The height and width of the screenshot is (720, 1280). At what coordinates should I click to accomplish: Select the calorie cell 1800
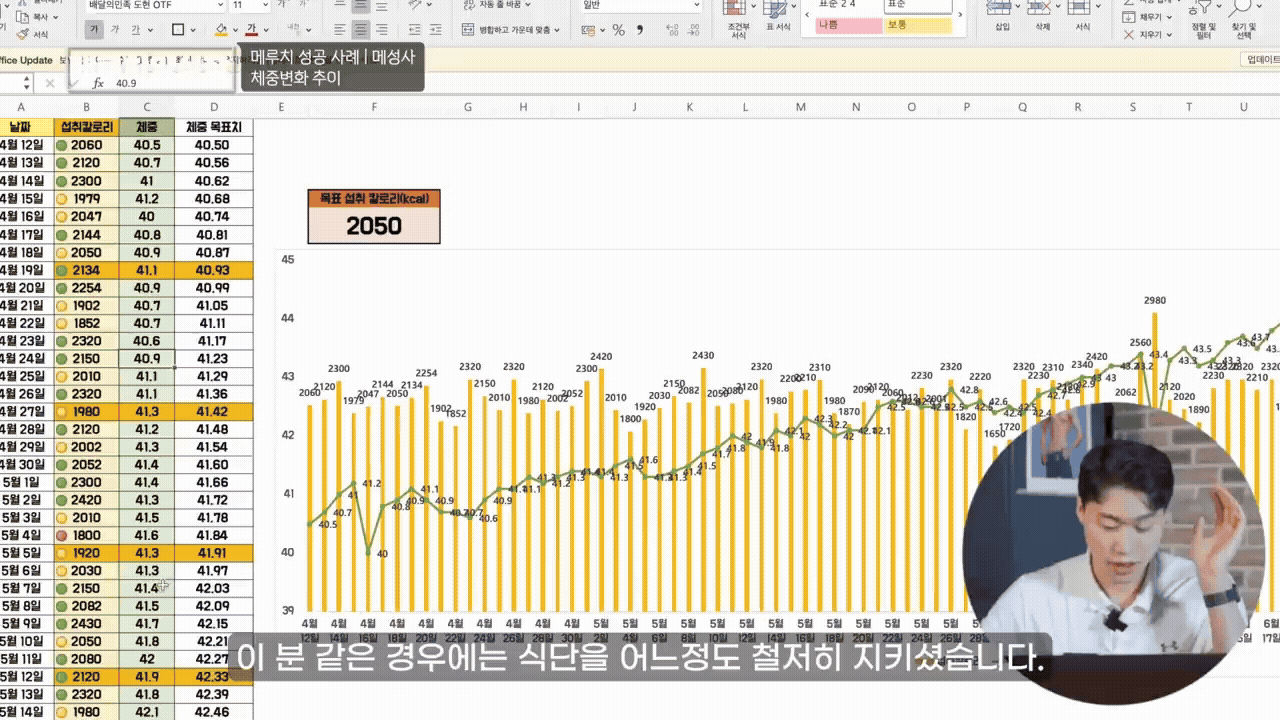(x=86, y=536)
